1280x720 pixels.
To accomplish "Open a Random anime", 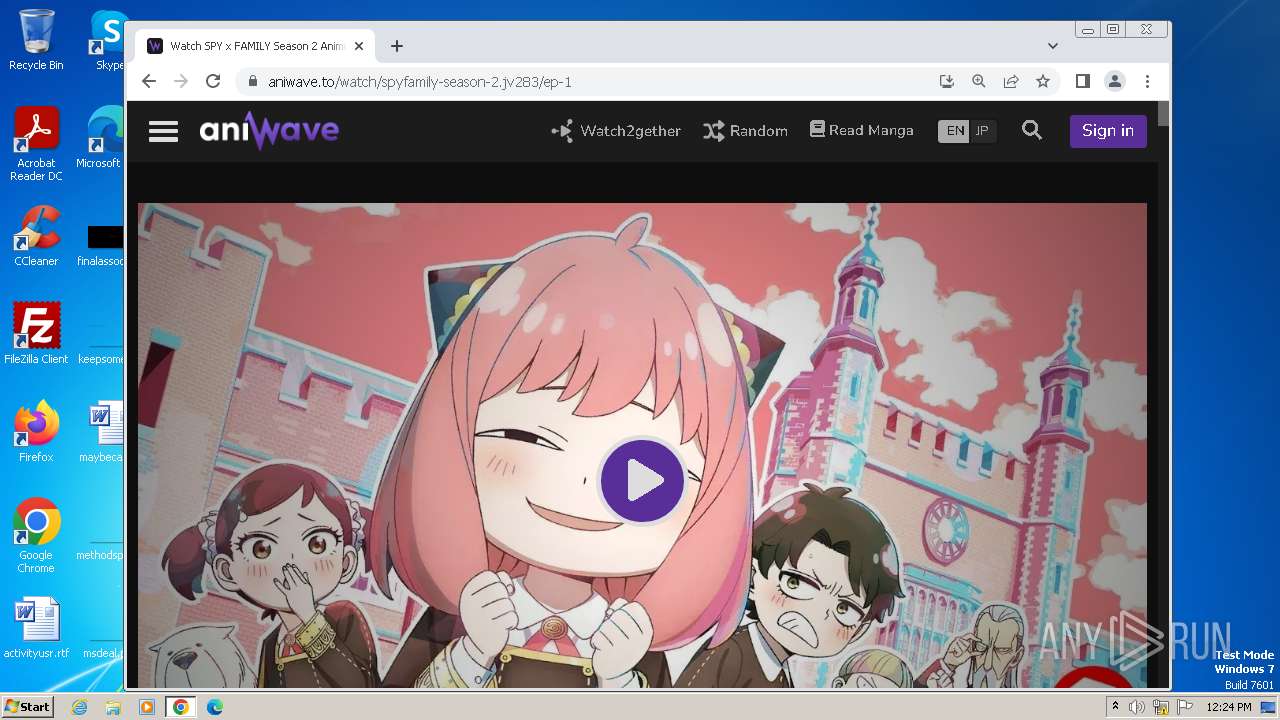I will (x=745, y=131).
